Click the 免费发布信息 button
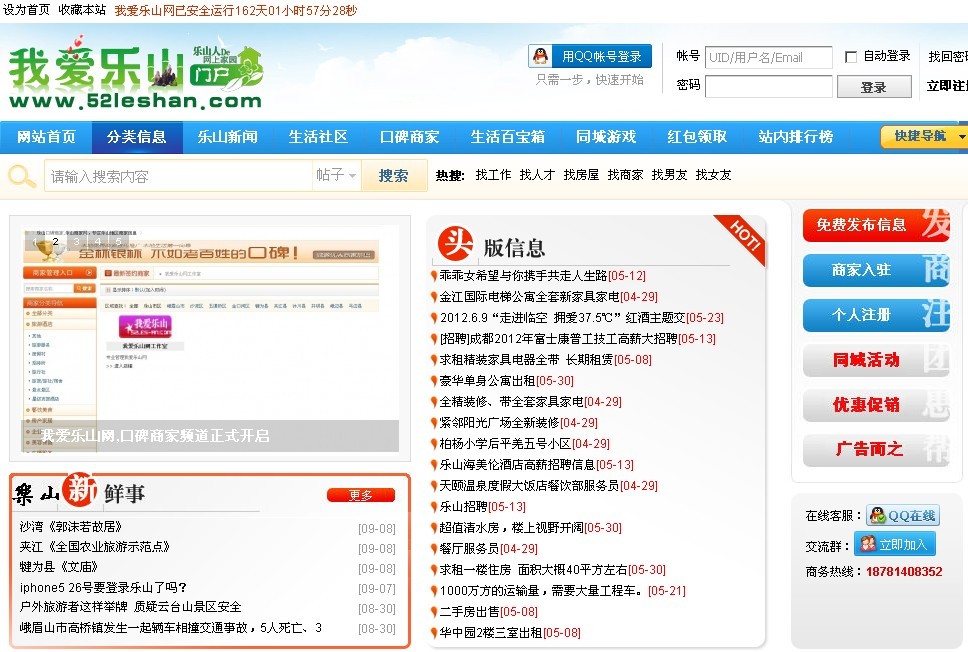The width and height of the screenshot is (968, 652). (876, 225)
